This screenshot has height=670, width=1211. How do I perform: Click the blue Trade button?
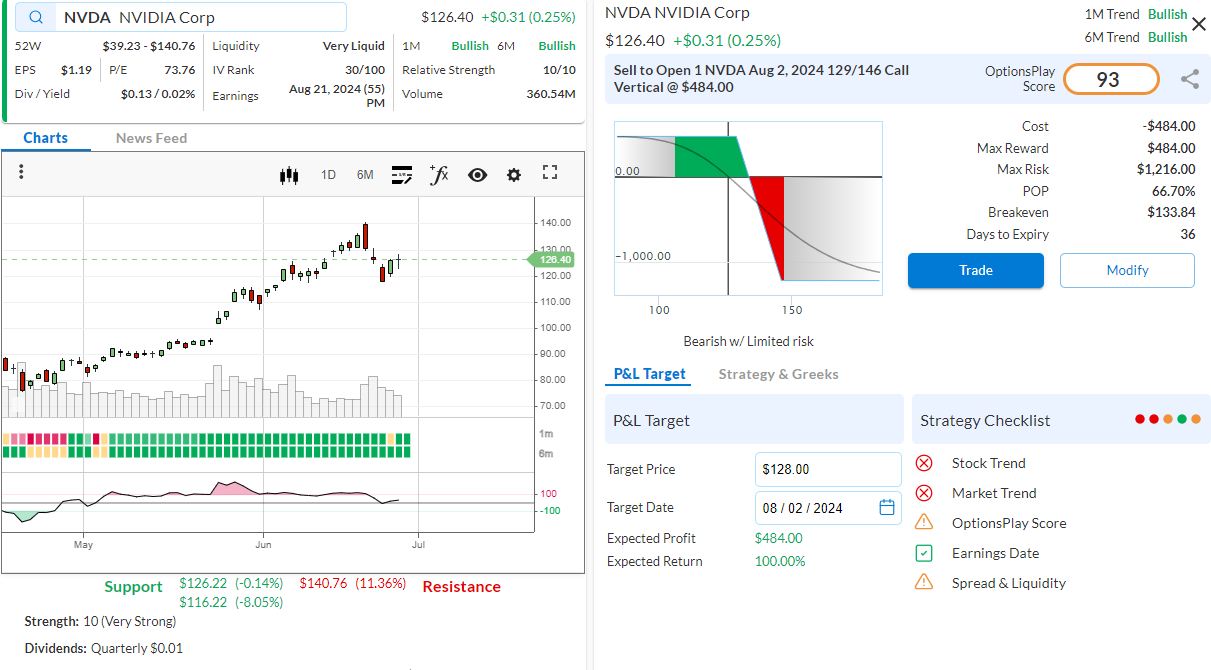pyautogui.click(x=976, y=270)
